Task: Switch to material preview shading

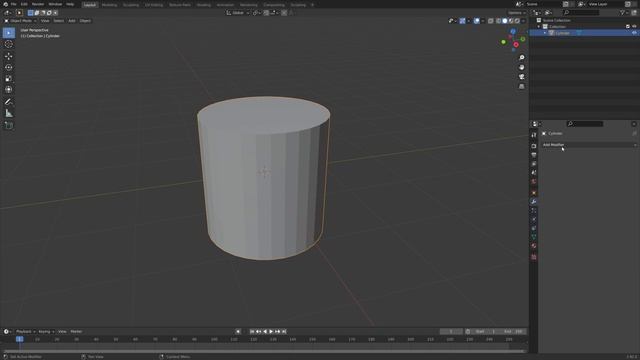Action: click(511, 21)
